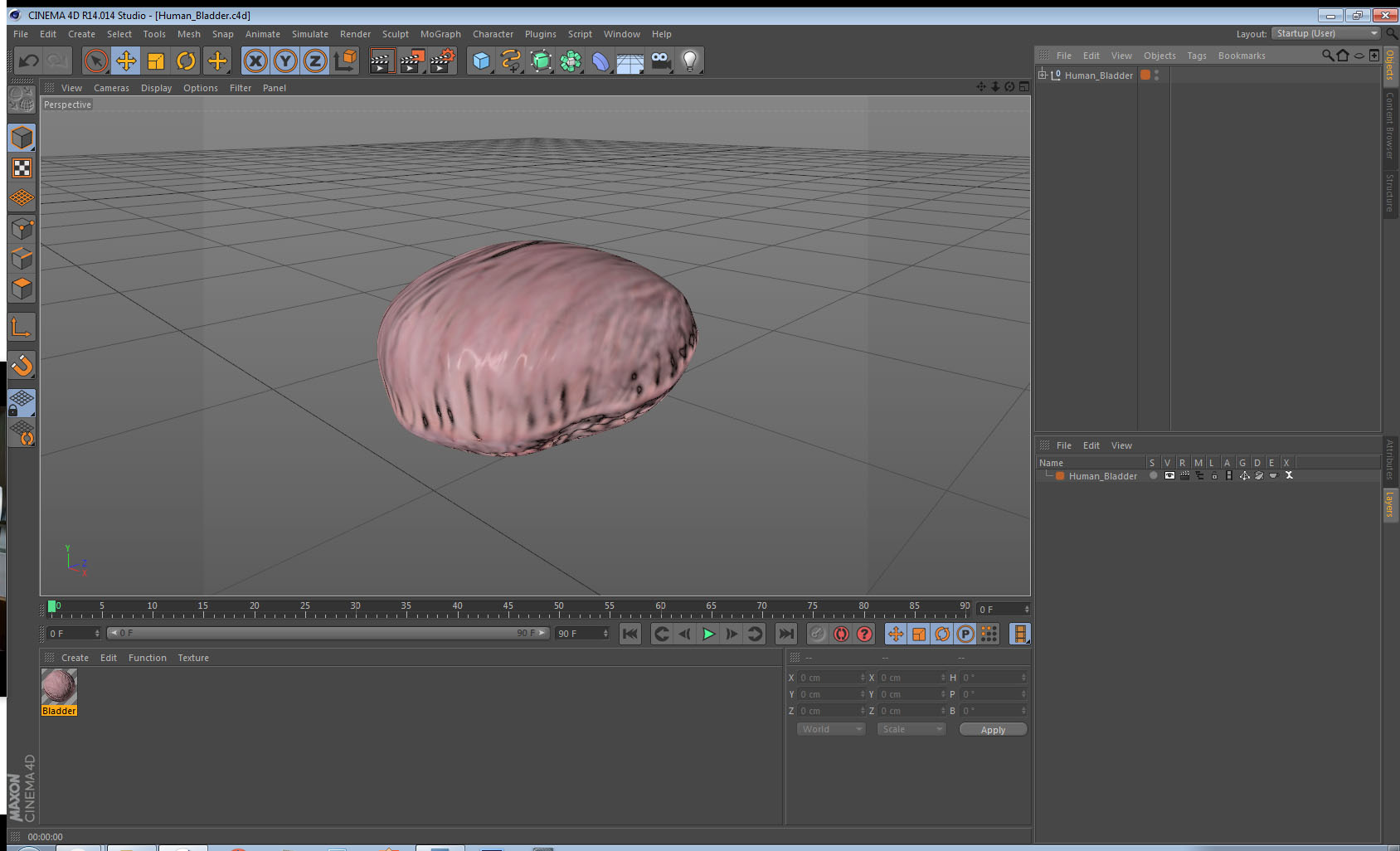1400x851 pixels.
Task: Activate the Move tool in toolbar
Action: (x=126, y=61)
